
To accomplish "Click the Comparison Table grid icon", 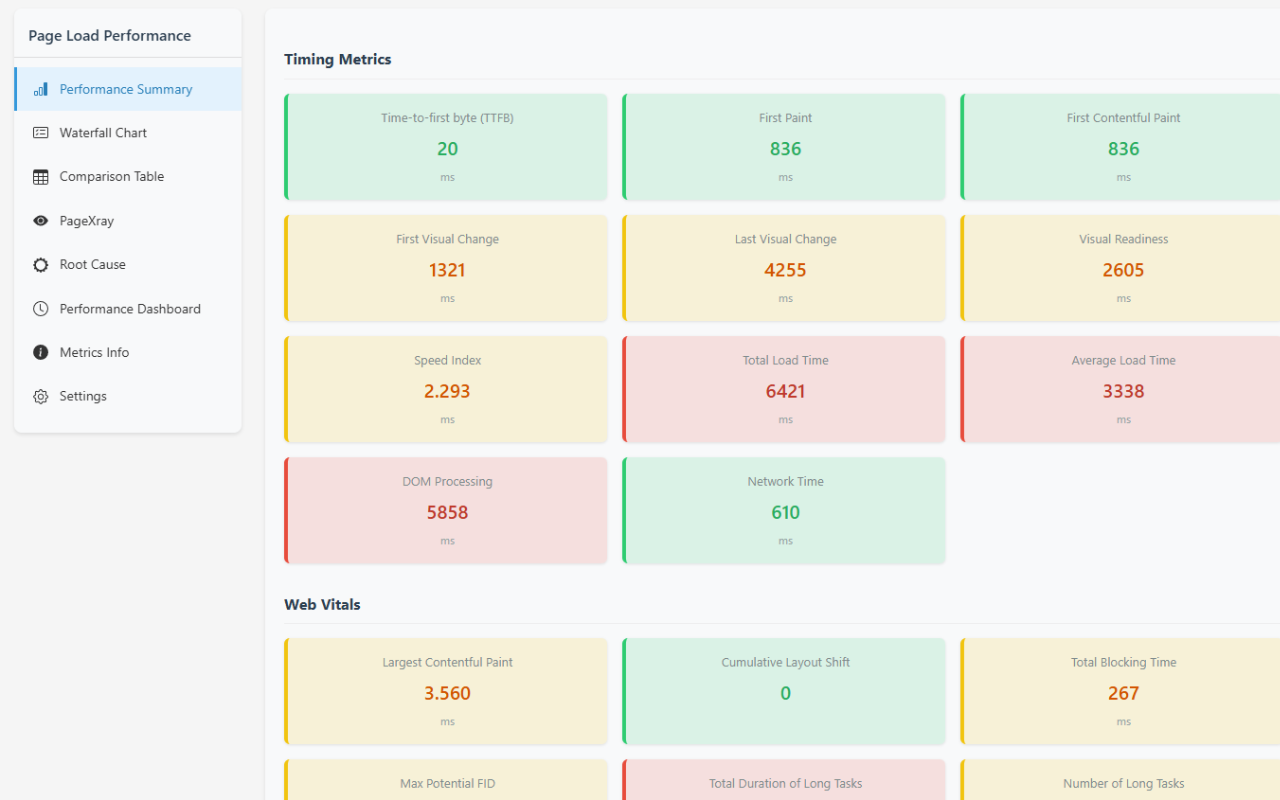I will point(40,177).
